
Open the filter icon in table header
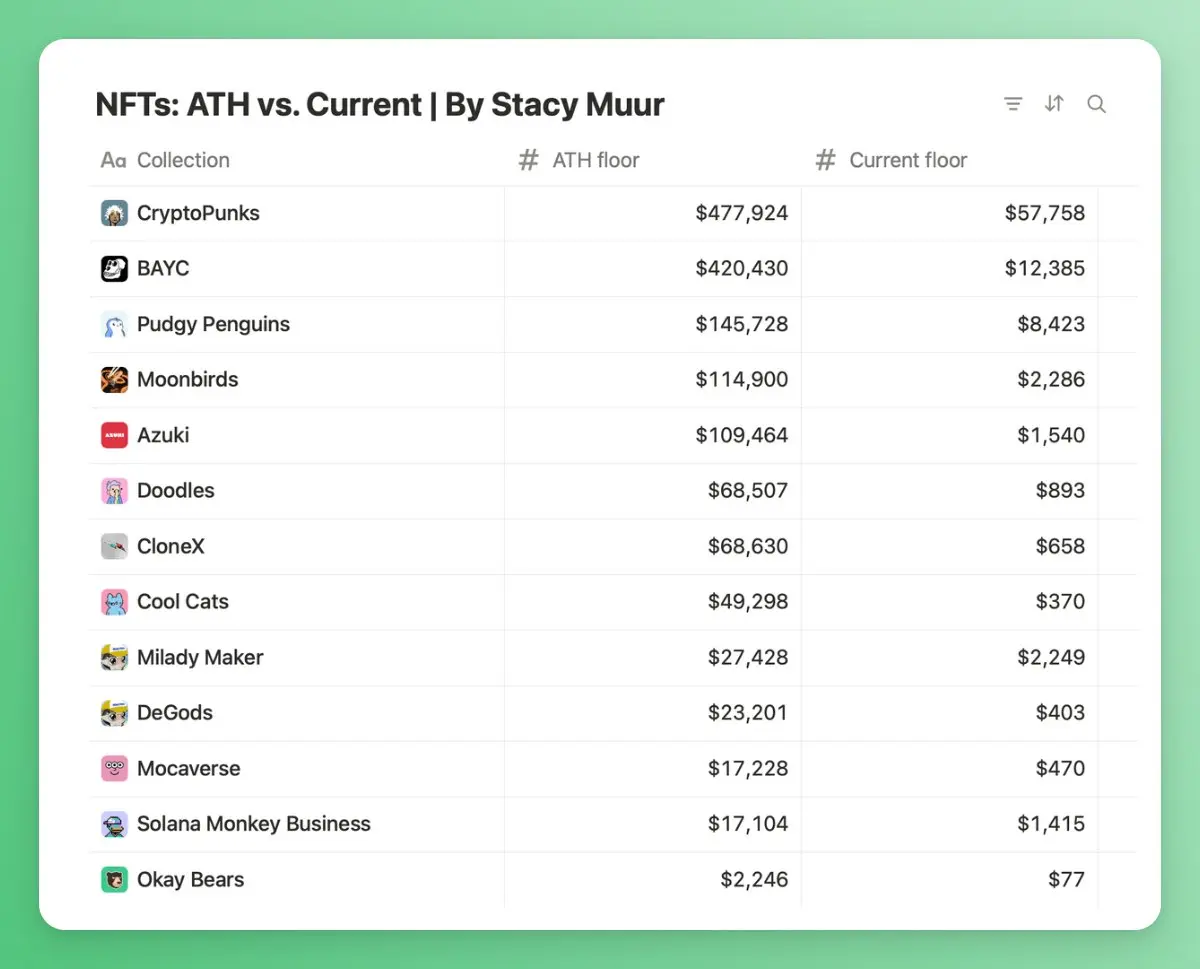click(x=1013, y=104)
